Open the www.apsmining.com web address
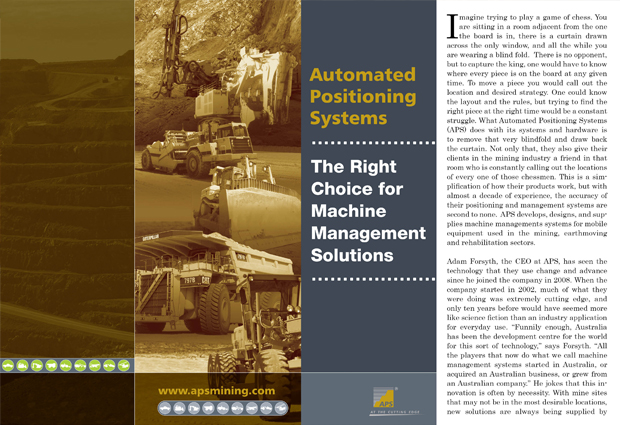620x425 pixels. (217, 391)
